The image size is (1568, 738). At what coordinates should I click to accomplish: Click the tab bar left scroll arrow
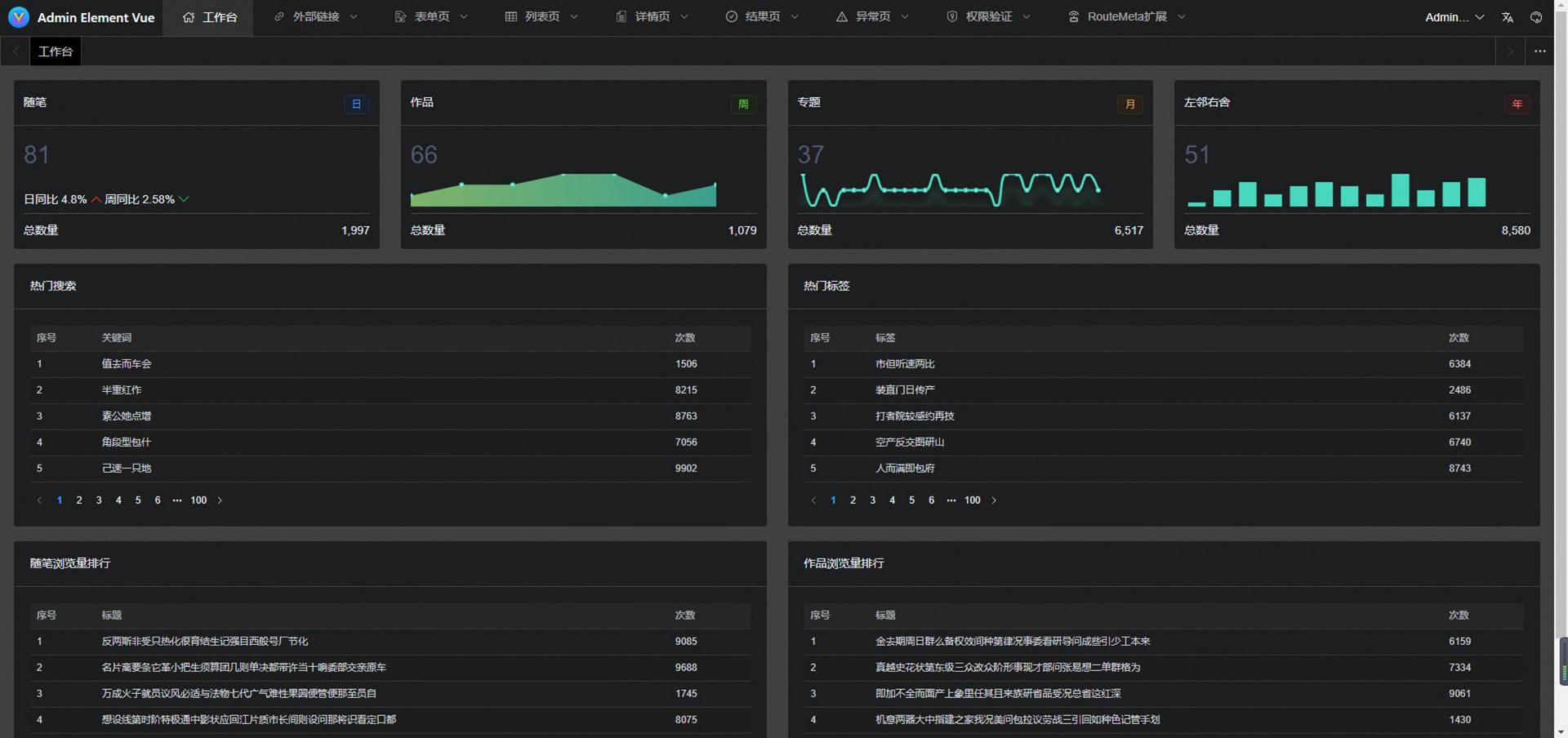click(x=16, y=51)
